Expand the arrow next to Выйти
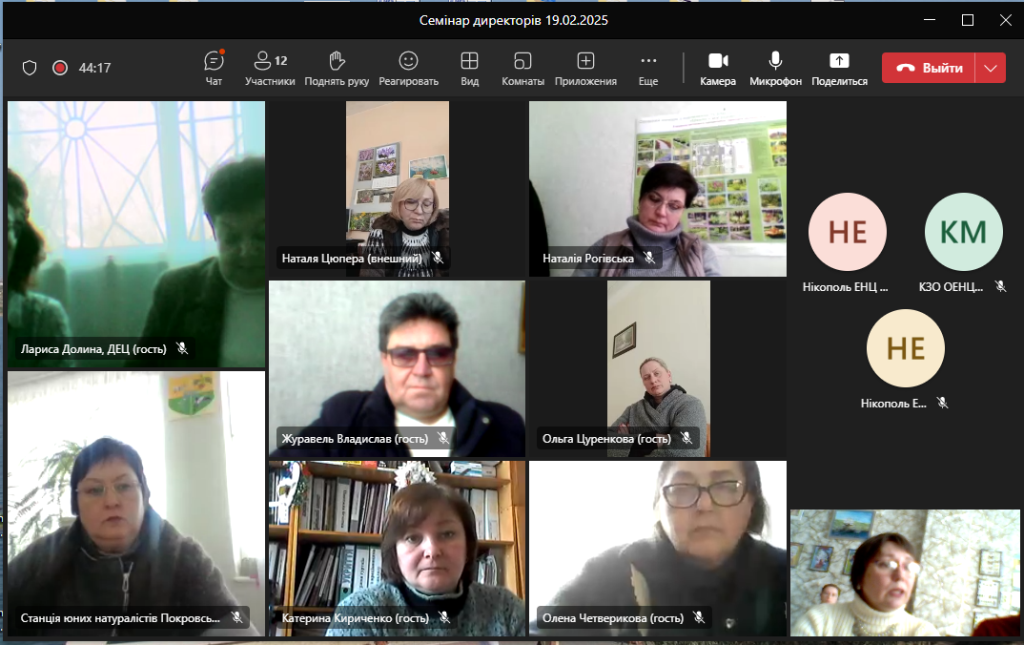This screenshot has height=645, width=1024. click(x=991, y=68)
